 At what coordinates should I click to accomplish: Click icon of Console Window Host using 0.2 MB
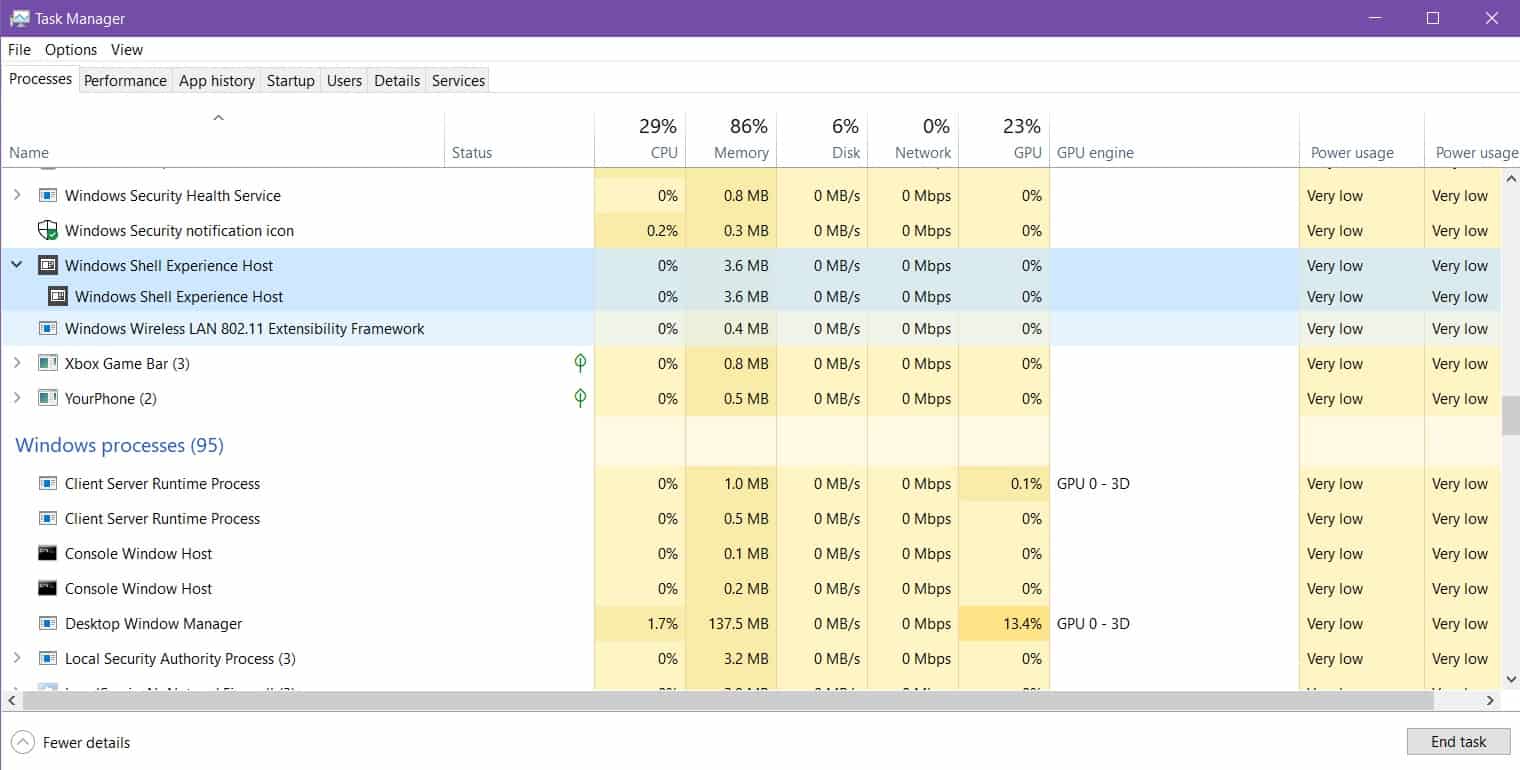tap(47, 589)
